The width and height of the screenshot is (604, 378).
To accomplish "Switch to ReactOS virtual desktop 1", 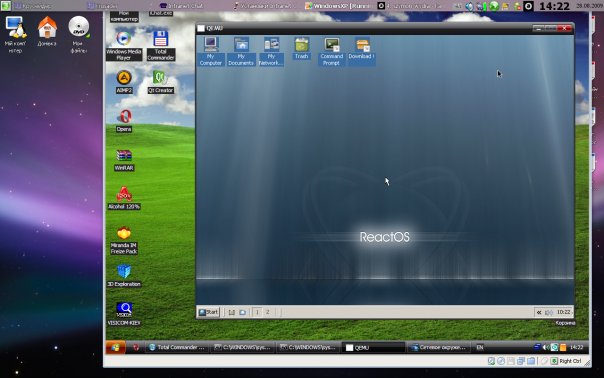I will (x=257, y=312).
